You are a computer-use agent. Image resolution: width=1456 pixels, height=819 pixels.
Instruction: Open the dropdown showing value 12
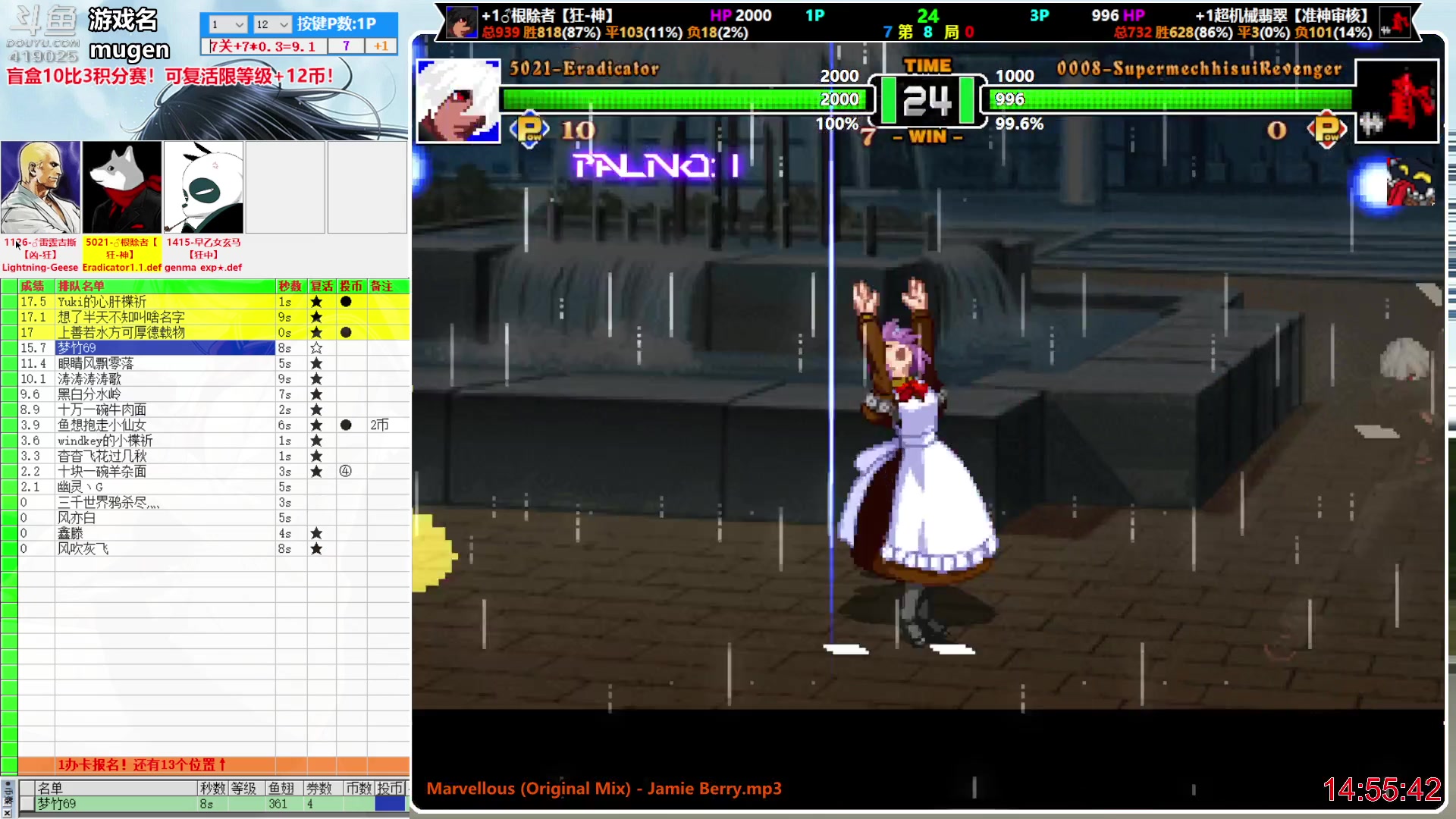coord(271,24)
